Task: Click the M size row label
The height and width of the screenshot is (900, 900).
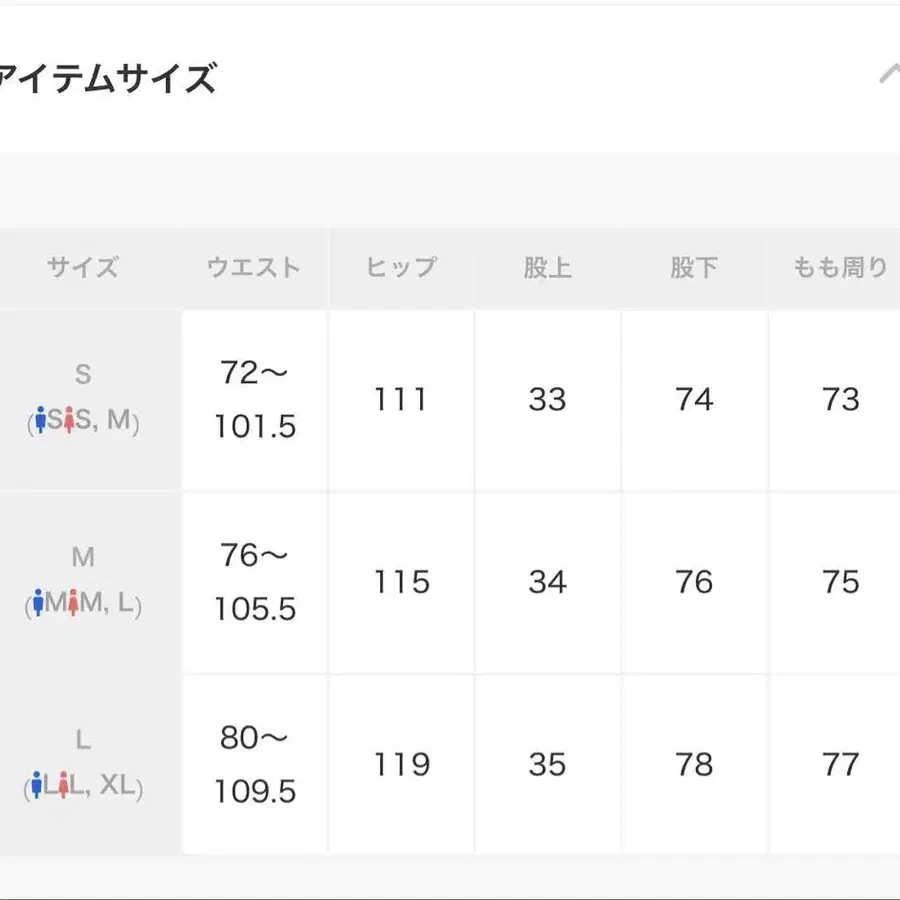Action: click(83, 557)
